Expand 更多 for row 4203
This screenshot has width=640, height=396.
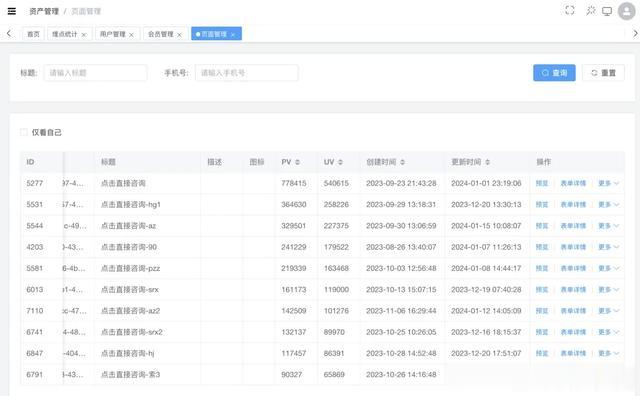click(609, 247)
